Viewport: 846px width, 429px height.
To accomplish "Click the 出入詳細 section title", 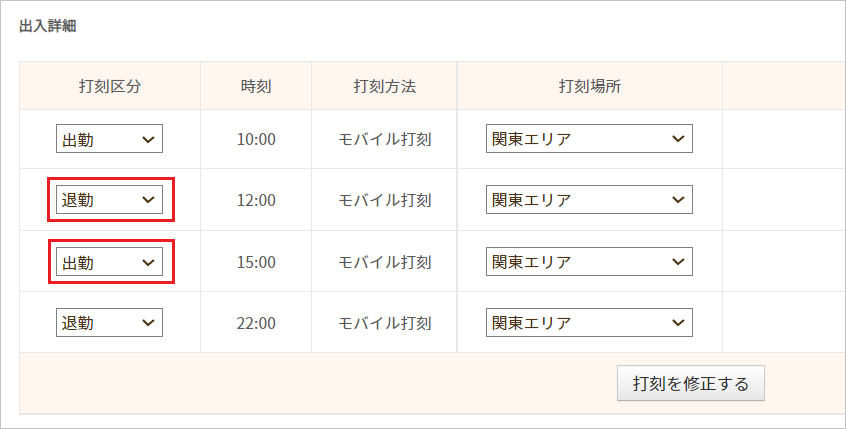I will [49, 26].
